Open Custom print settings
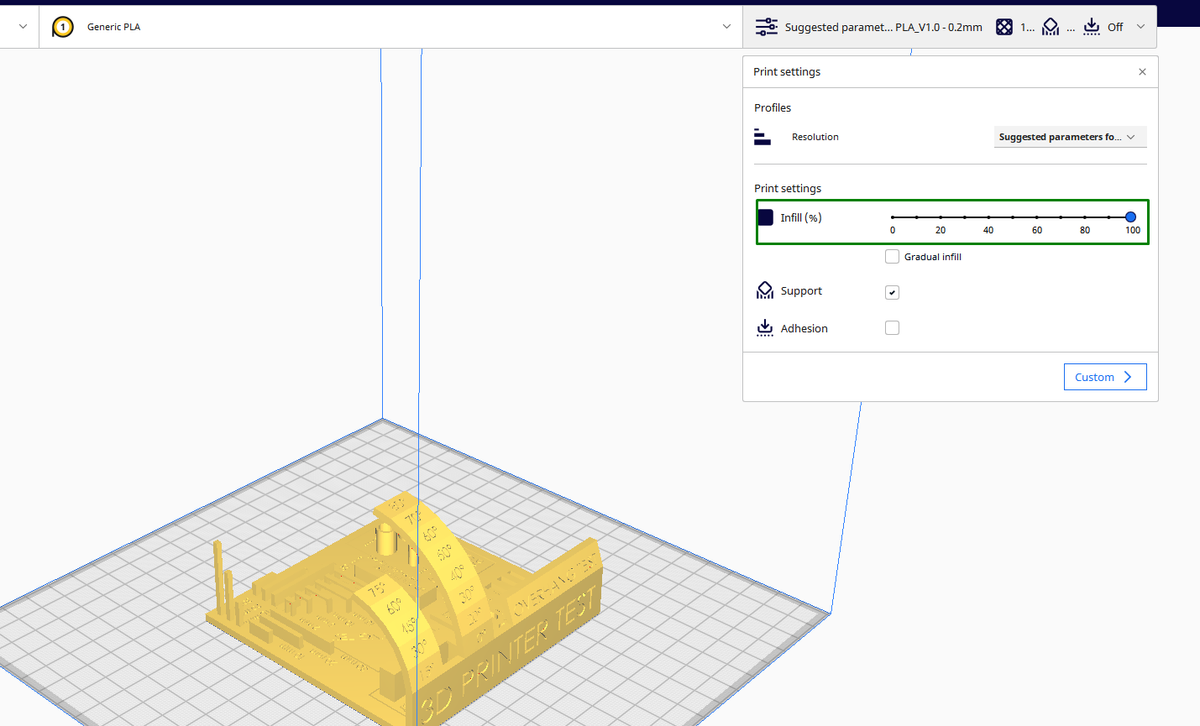This screenshot has height=726, width=1200. [x=1105, y=376]
